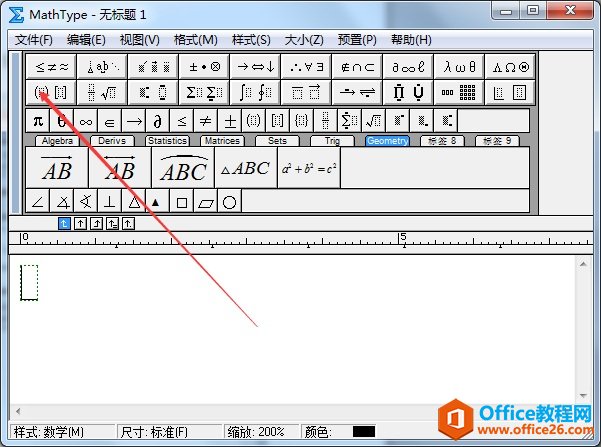Open the uppercase Greek letters palette
Viewport: 601px width, 447px height.
click(x=510, y=67)
